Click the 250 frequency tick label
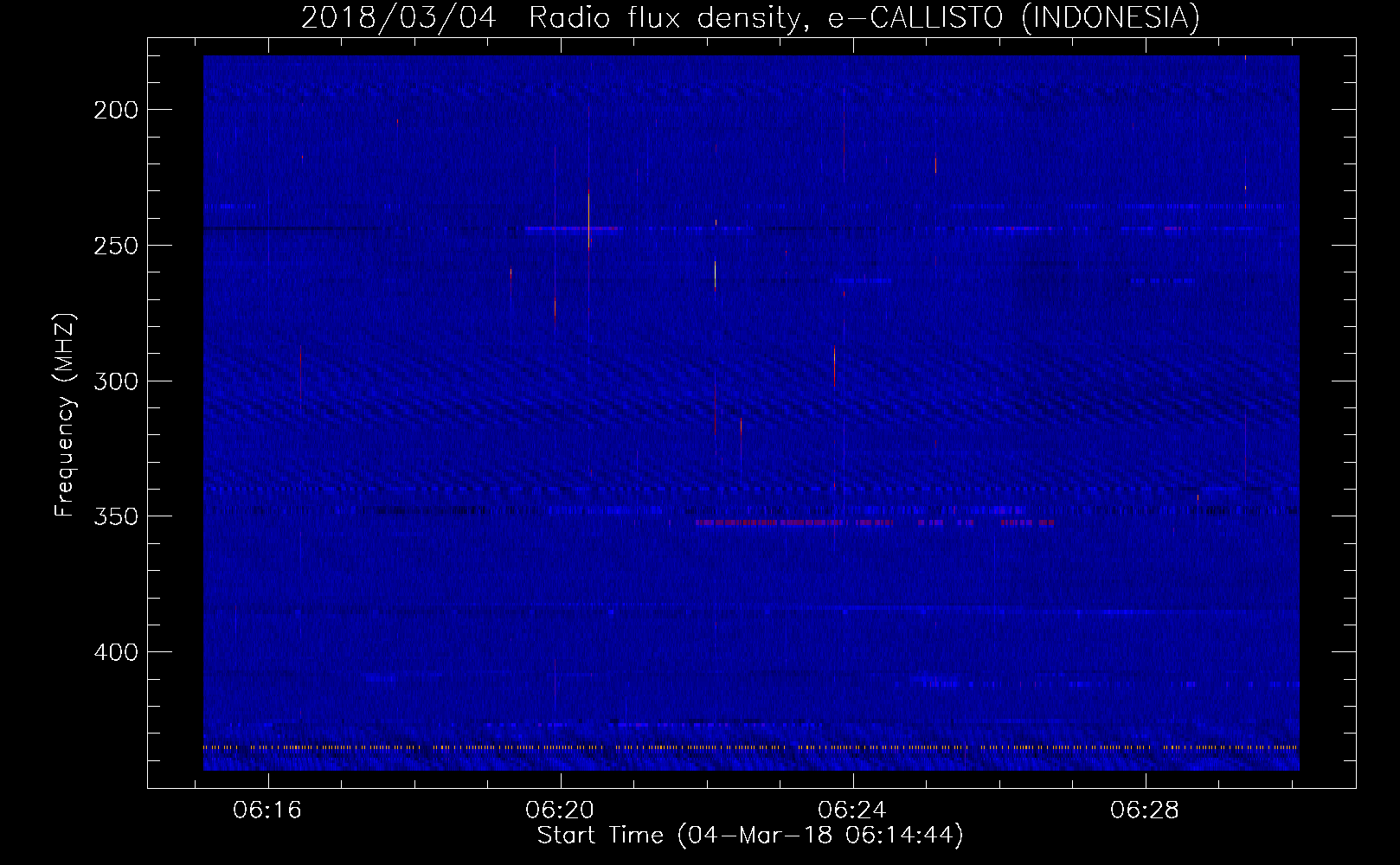Screen dimensions: 1400x865 click(x=114, y=246)
